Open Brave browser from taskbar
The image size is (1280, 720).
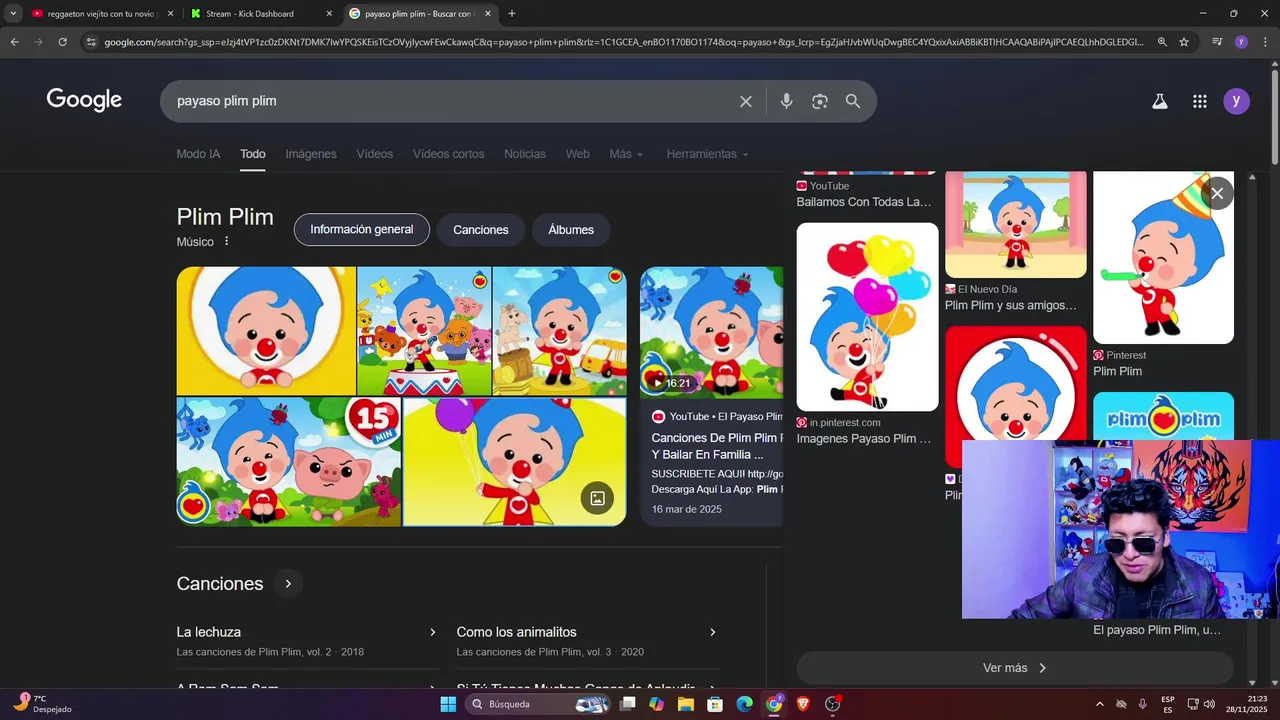[x=803, y=704]
